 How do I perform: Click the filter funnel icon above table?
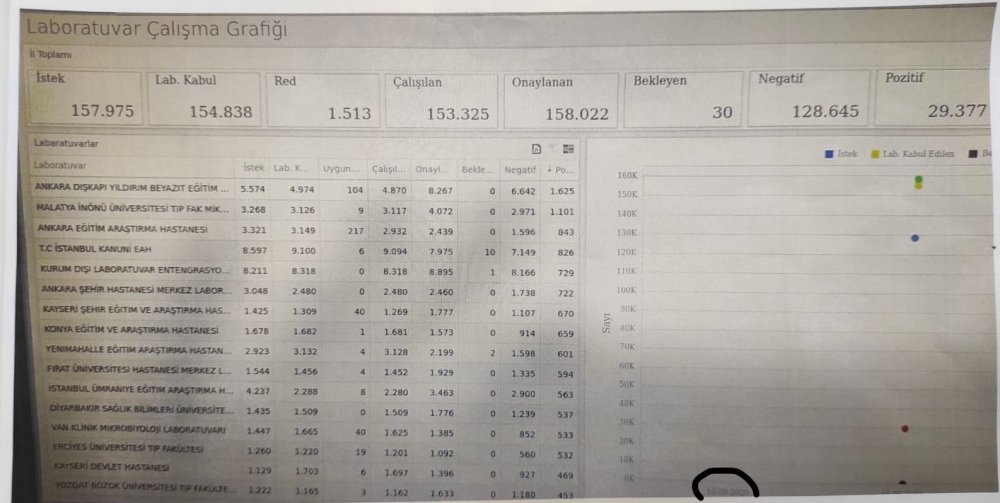click(552, 149)
